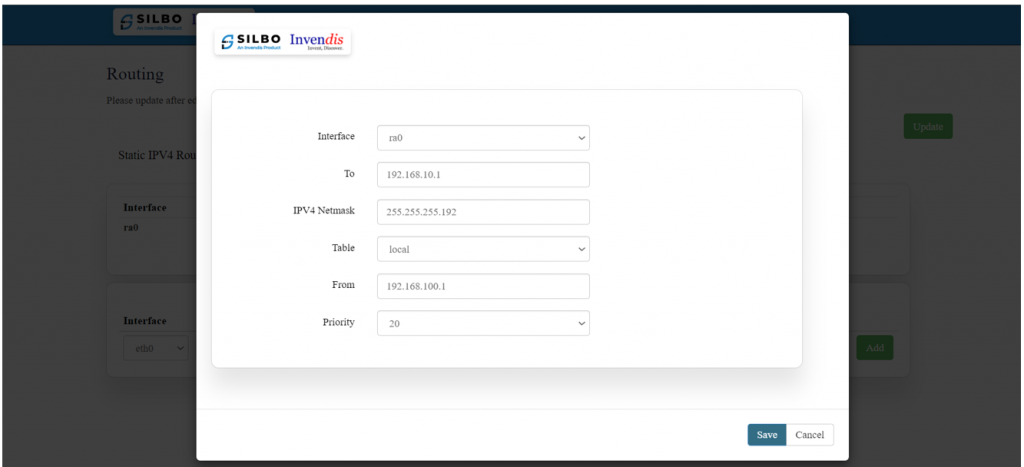Click the Invendis logo in the dialog
1024x467 pixels.
point(318,41)
